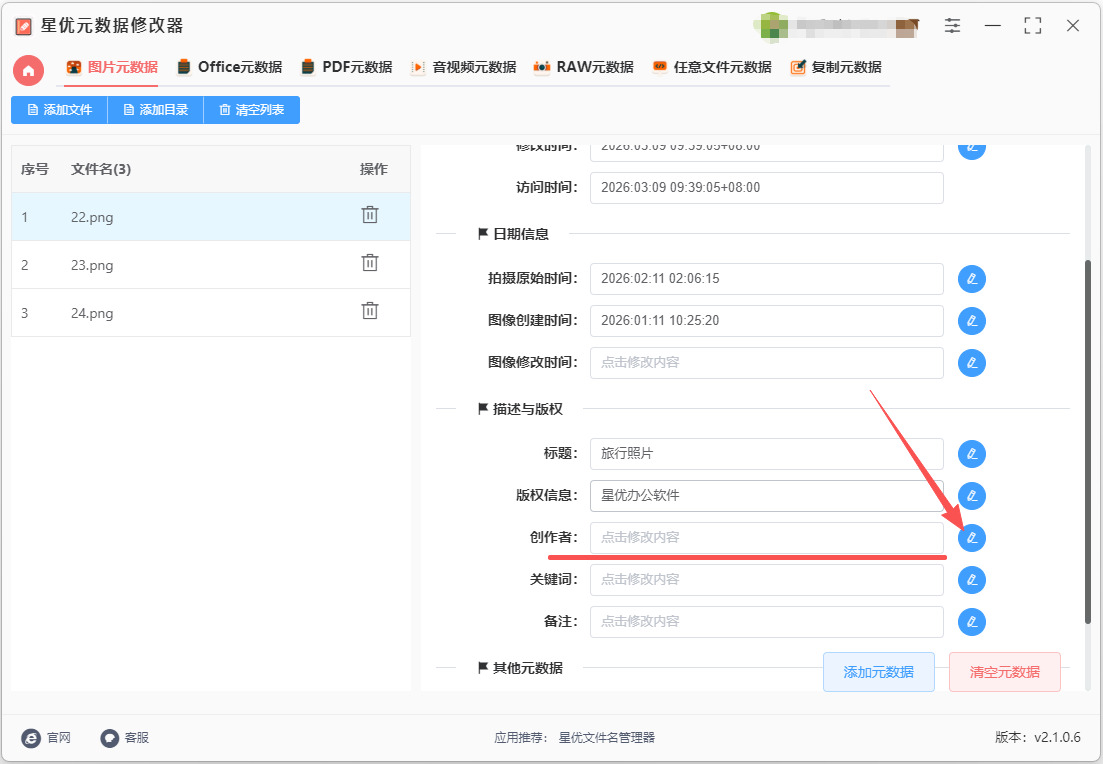Click the user avatar in title bar
This screenshot has height=764, width=1103.
click(772, 26)
